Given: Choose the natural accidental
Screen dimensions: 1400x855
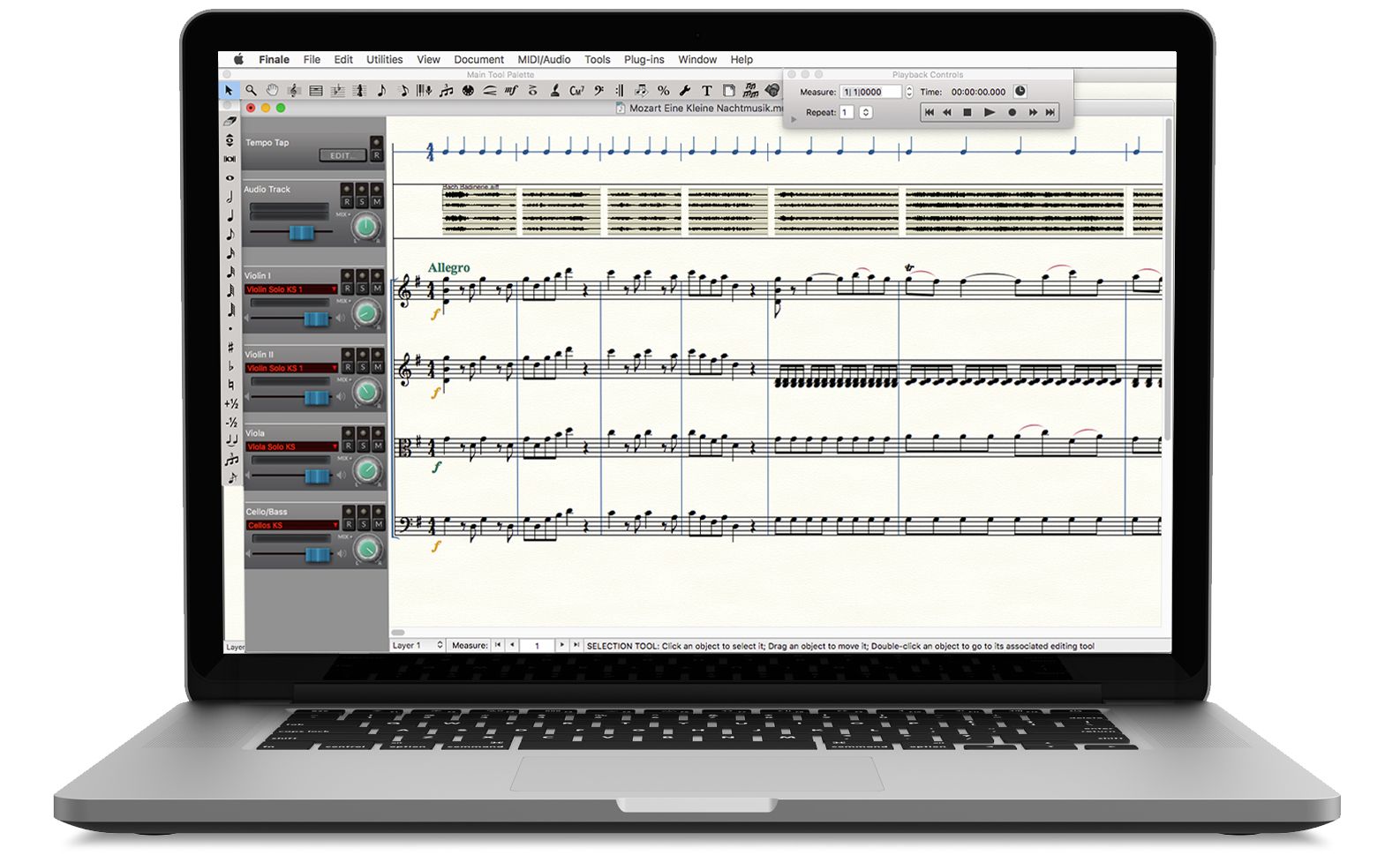Looking at the screenshot, I should coord(230,385).
